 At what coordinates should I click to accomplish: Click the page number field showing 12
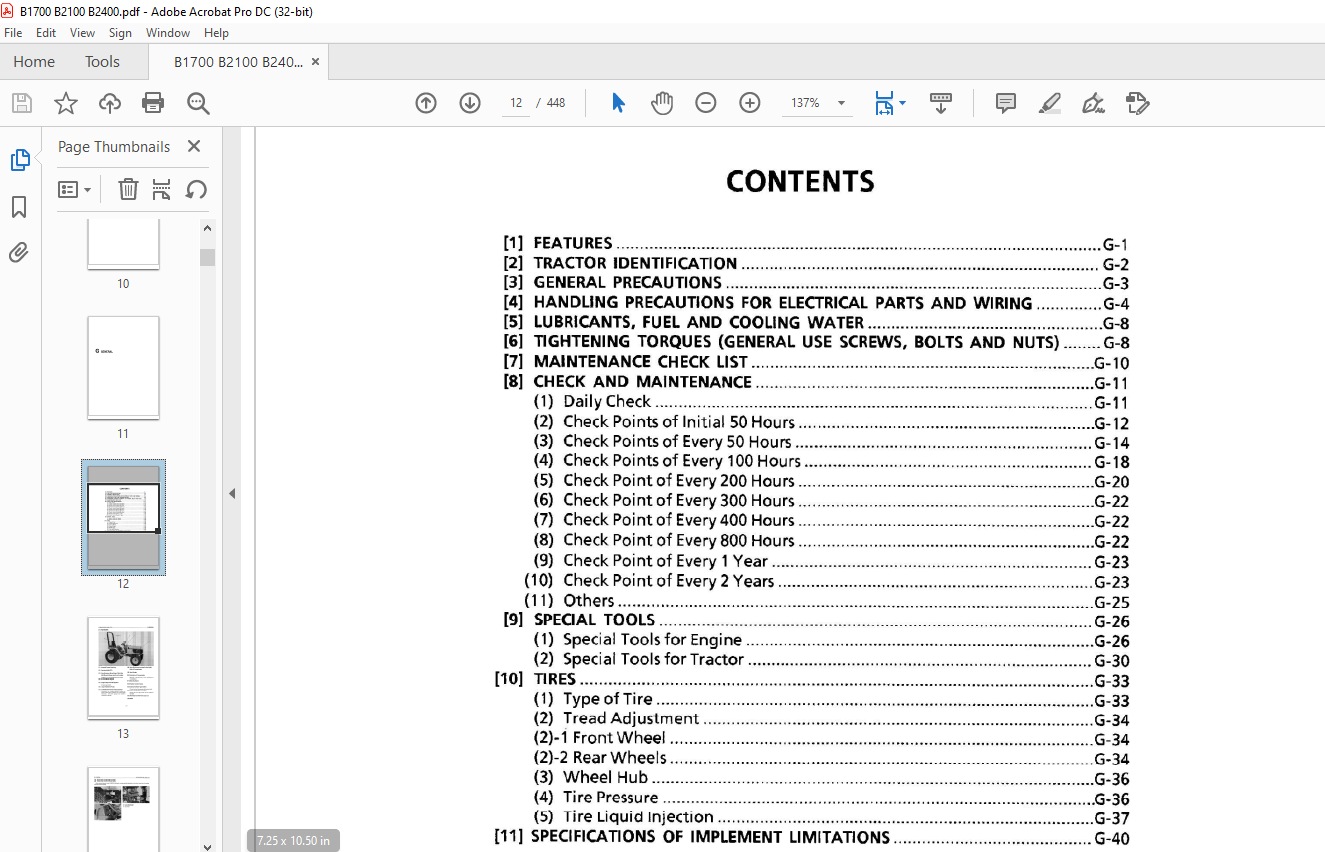[516, 103]
